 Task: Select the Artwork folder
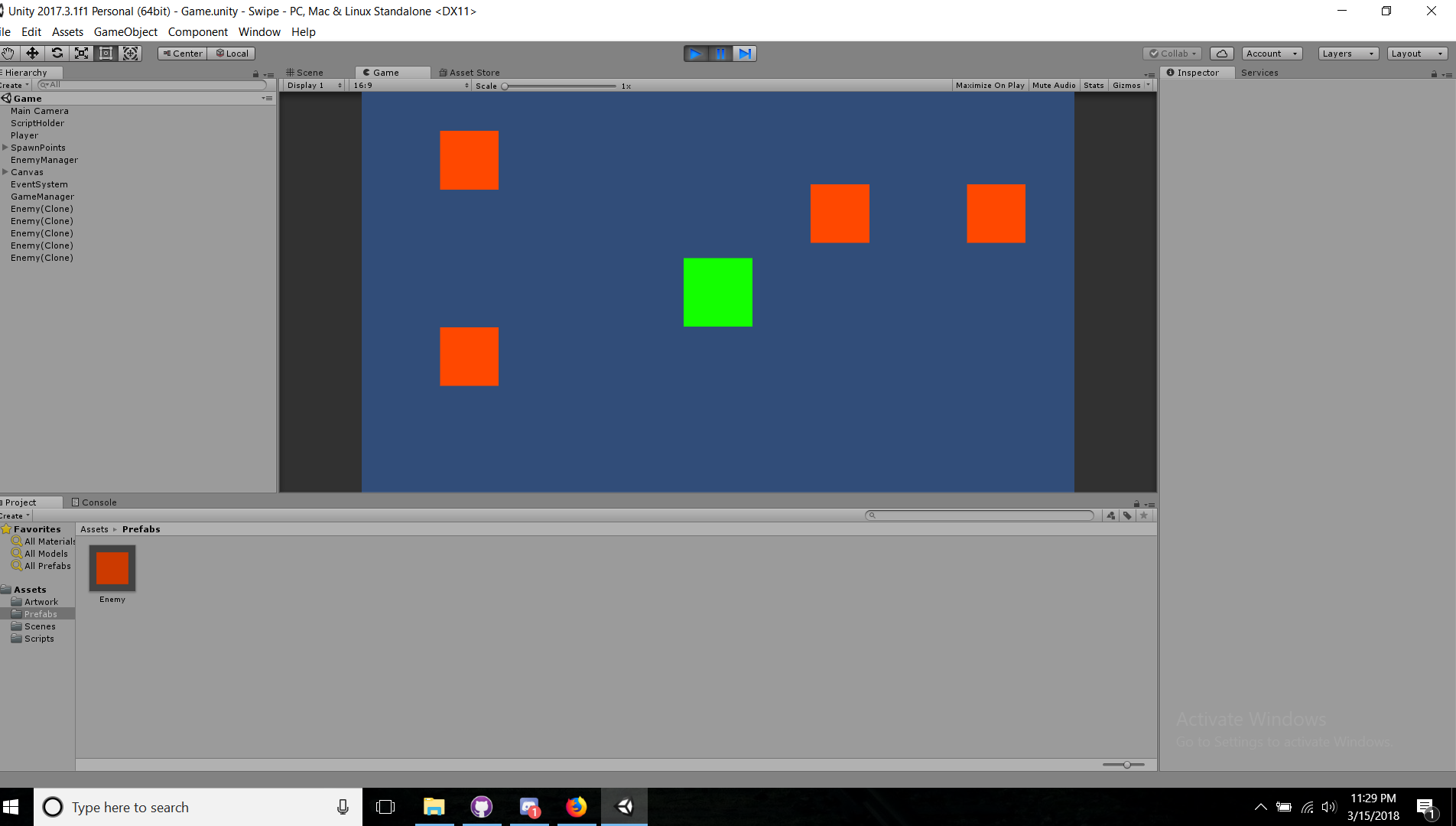(41, 602)
